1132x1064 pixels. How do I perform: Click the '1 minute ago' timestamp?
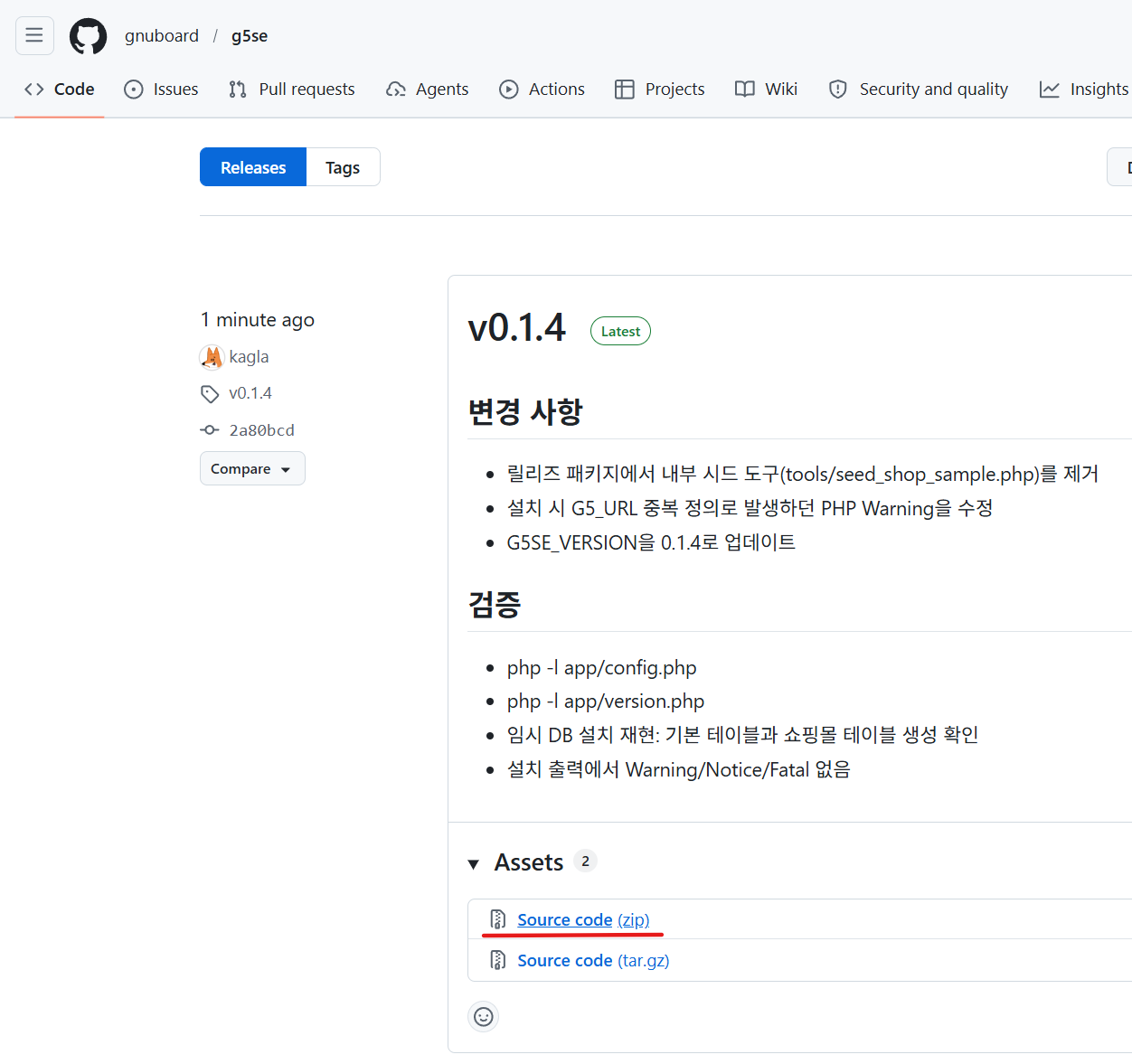[258, 320]
